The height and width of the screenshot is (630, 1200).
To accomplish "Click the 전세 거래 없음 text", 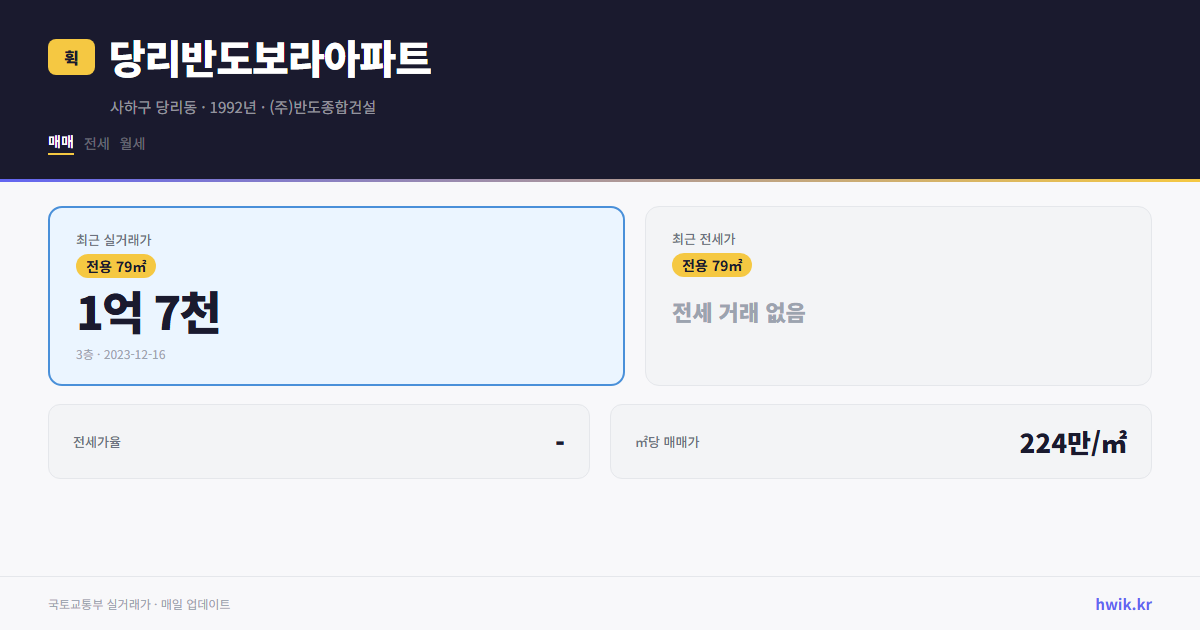I will (x=740, y=313).
